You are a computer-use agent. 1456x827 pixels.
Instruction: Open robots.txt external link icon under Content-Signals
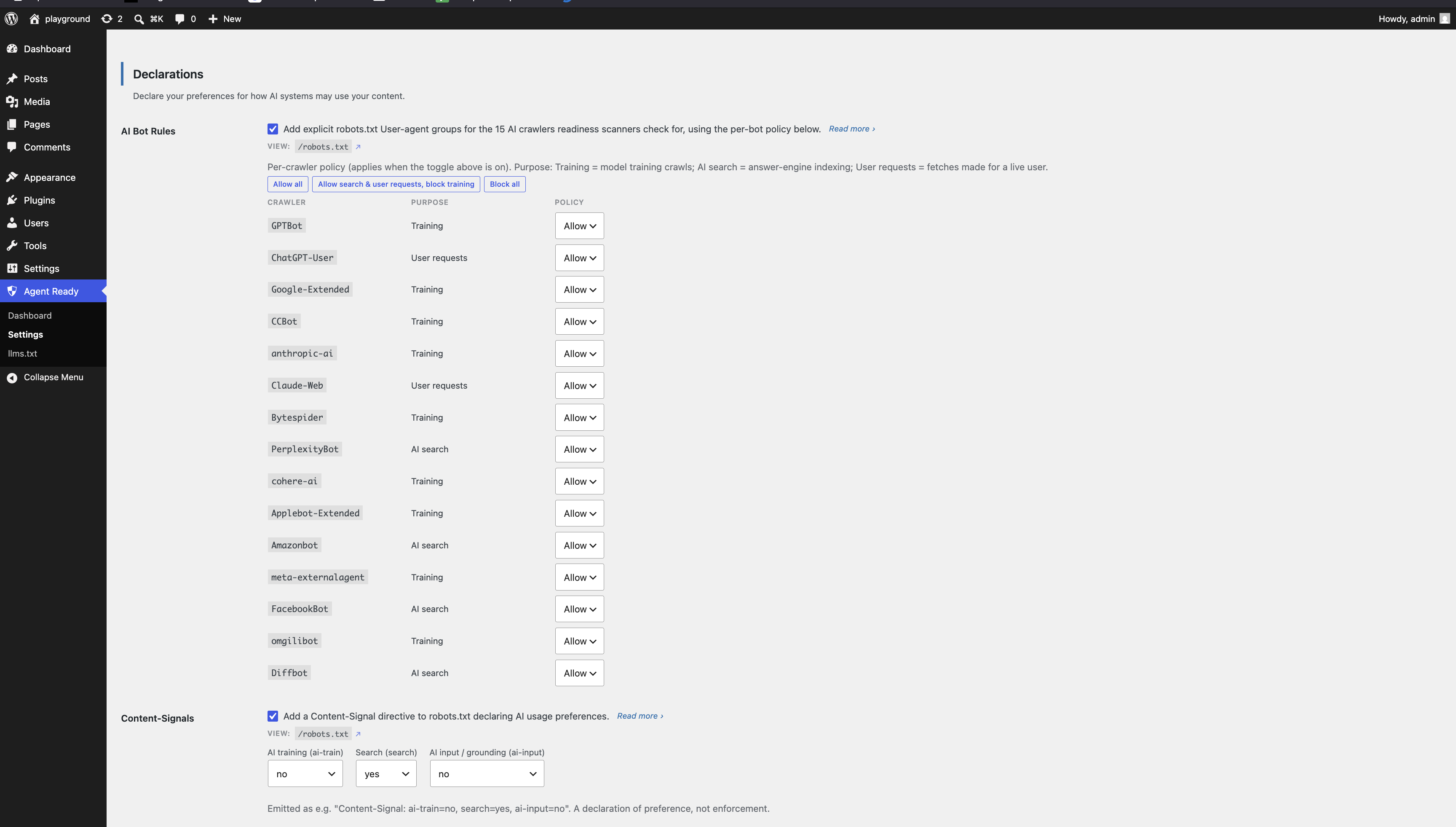(358, 734)
